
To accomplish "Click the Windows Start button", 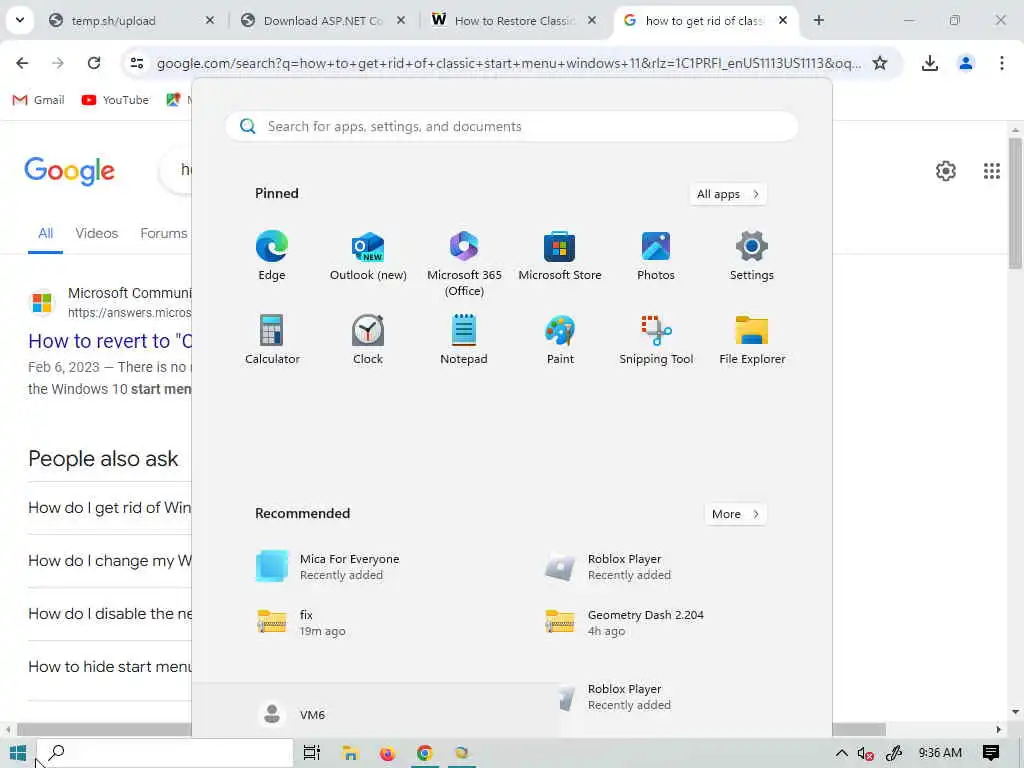I will tap(18, 753).
